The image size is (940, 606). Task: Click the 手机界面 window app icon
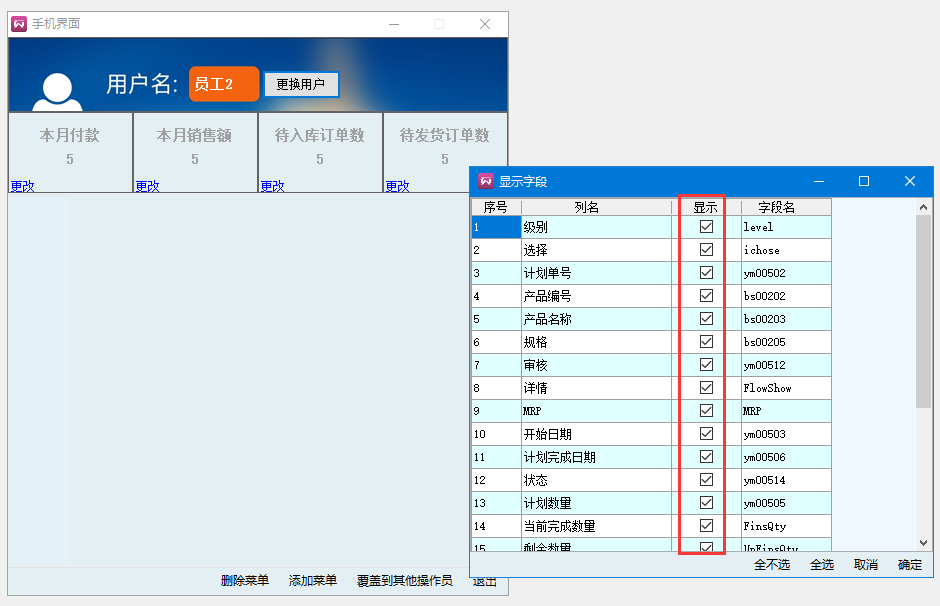click(19, 24)
